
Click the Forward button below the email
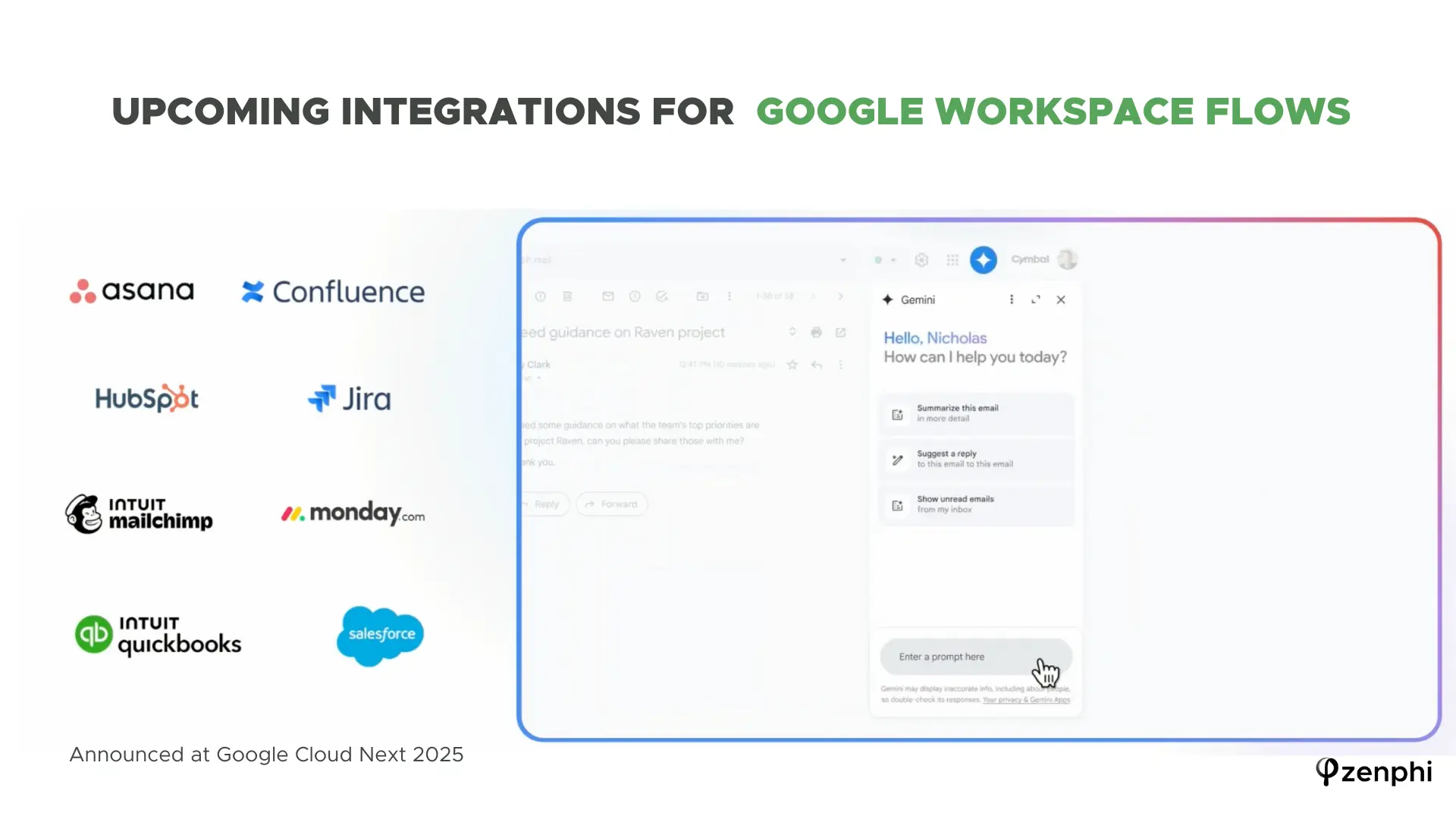click(x=612, y=504)
